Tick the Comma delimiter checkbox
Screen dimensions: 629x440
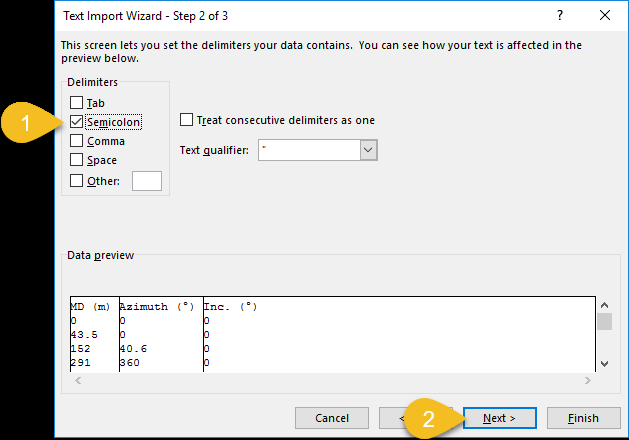tap(77, 141)
